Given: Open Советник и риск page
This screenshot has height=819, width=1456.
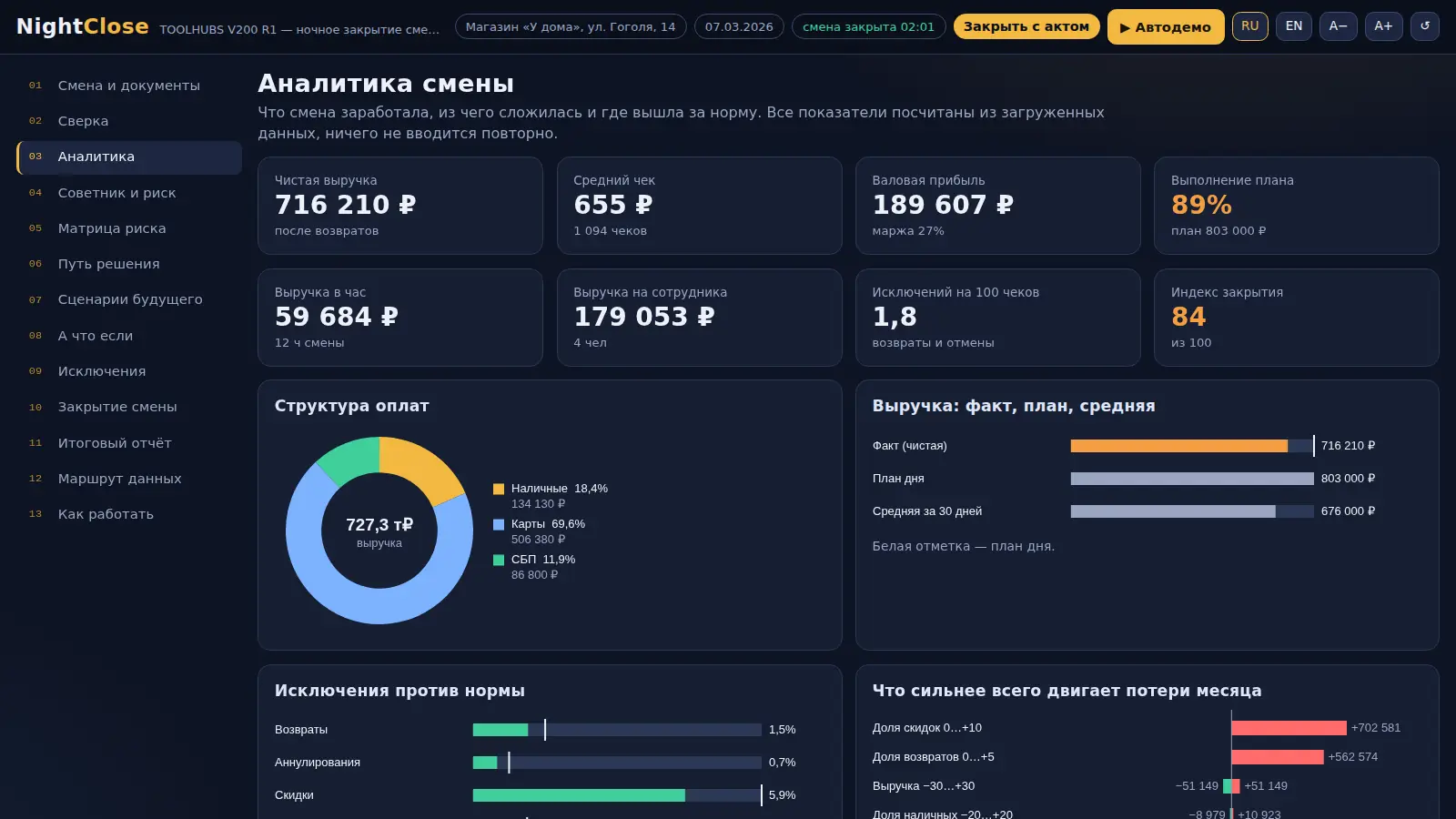Looking at the screenshot, I should pos(129,193).
